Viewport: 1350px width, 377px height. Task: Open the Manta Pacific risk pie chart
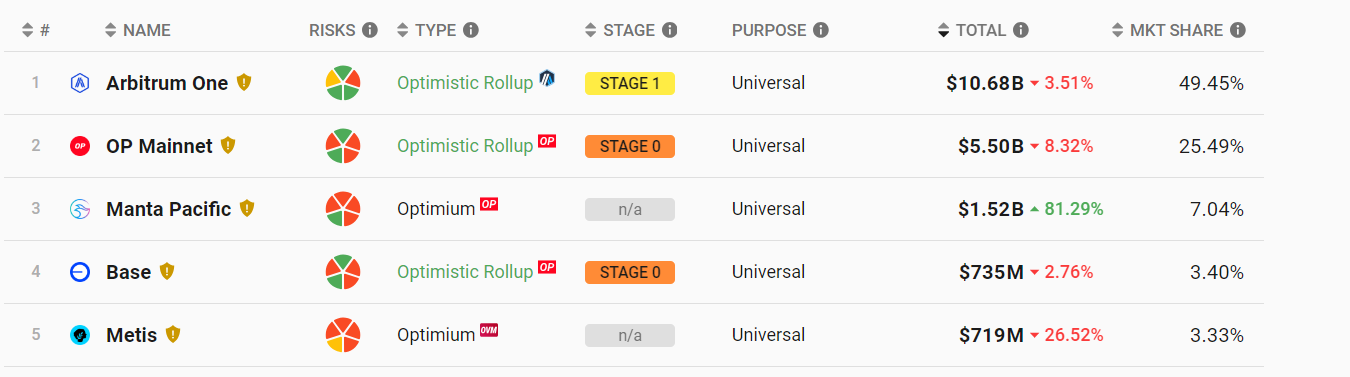343,209
